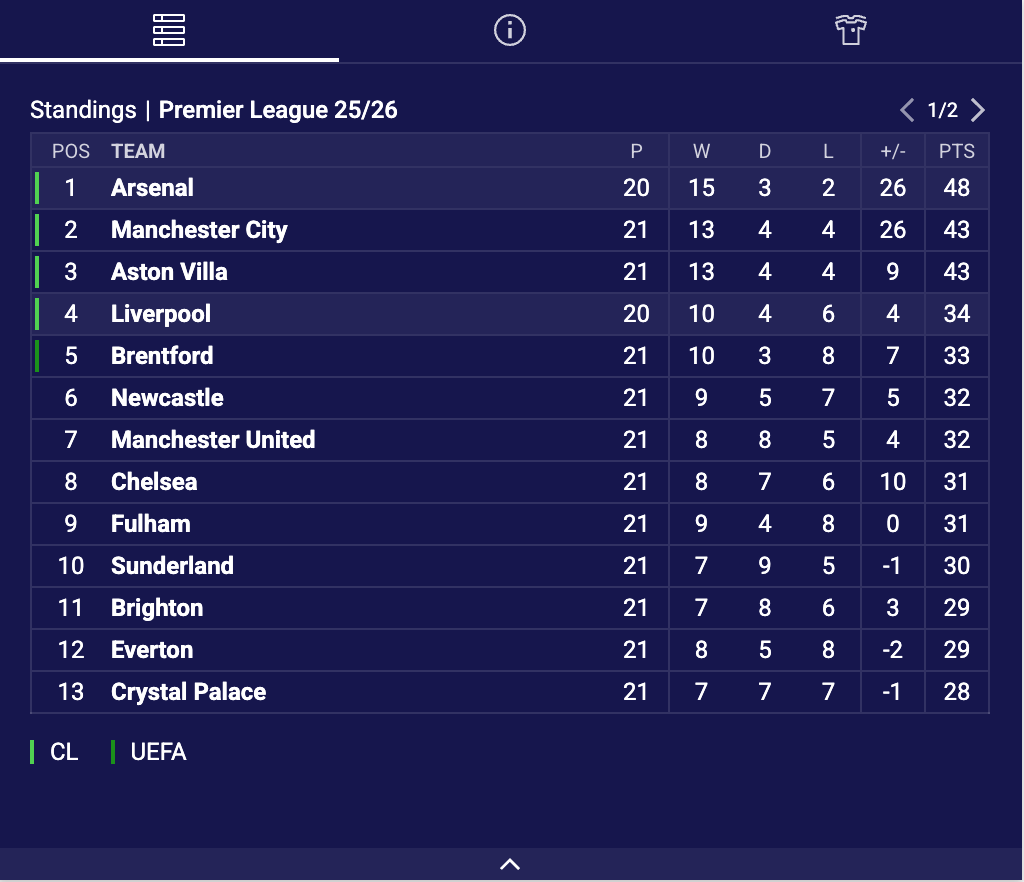The image size is (1024, 882).
Task: Click the TEAM column header
Action: [138, 152]
